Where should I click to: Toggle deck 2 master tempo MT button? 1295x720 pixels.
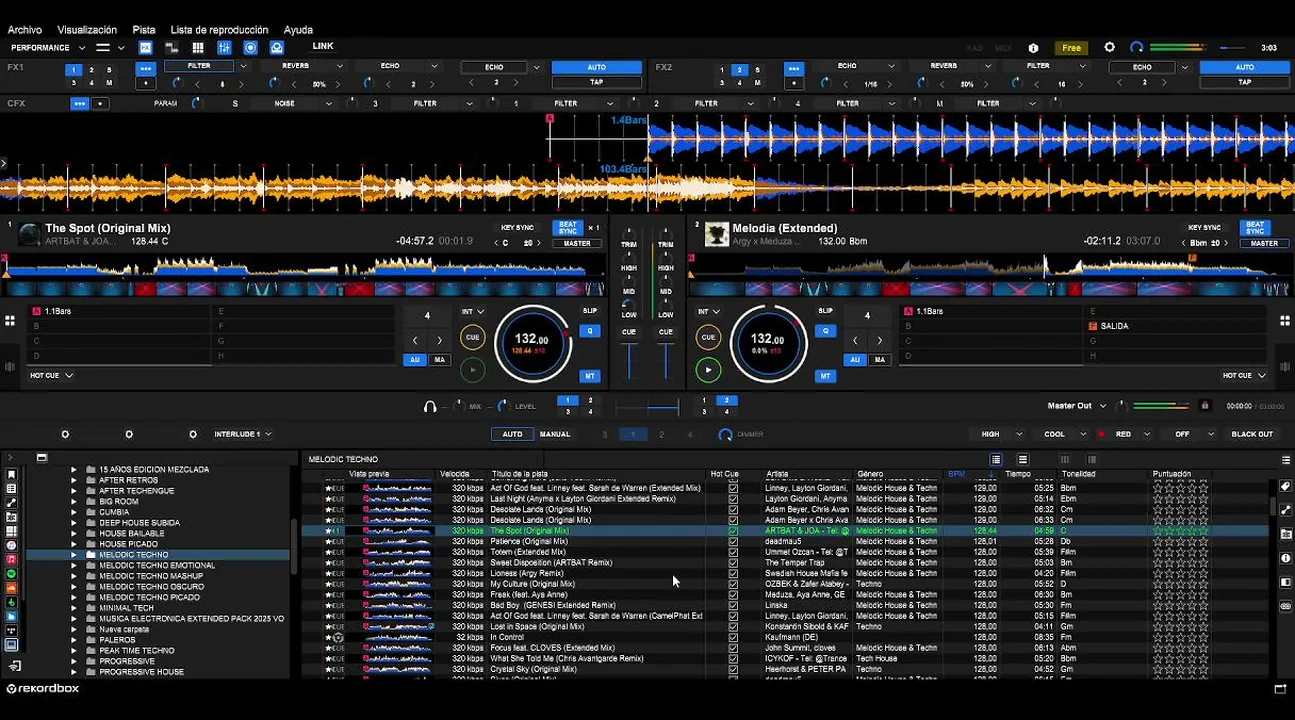tap(825, 376)
